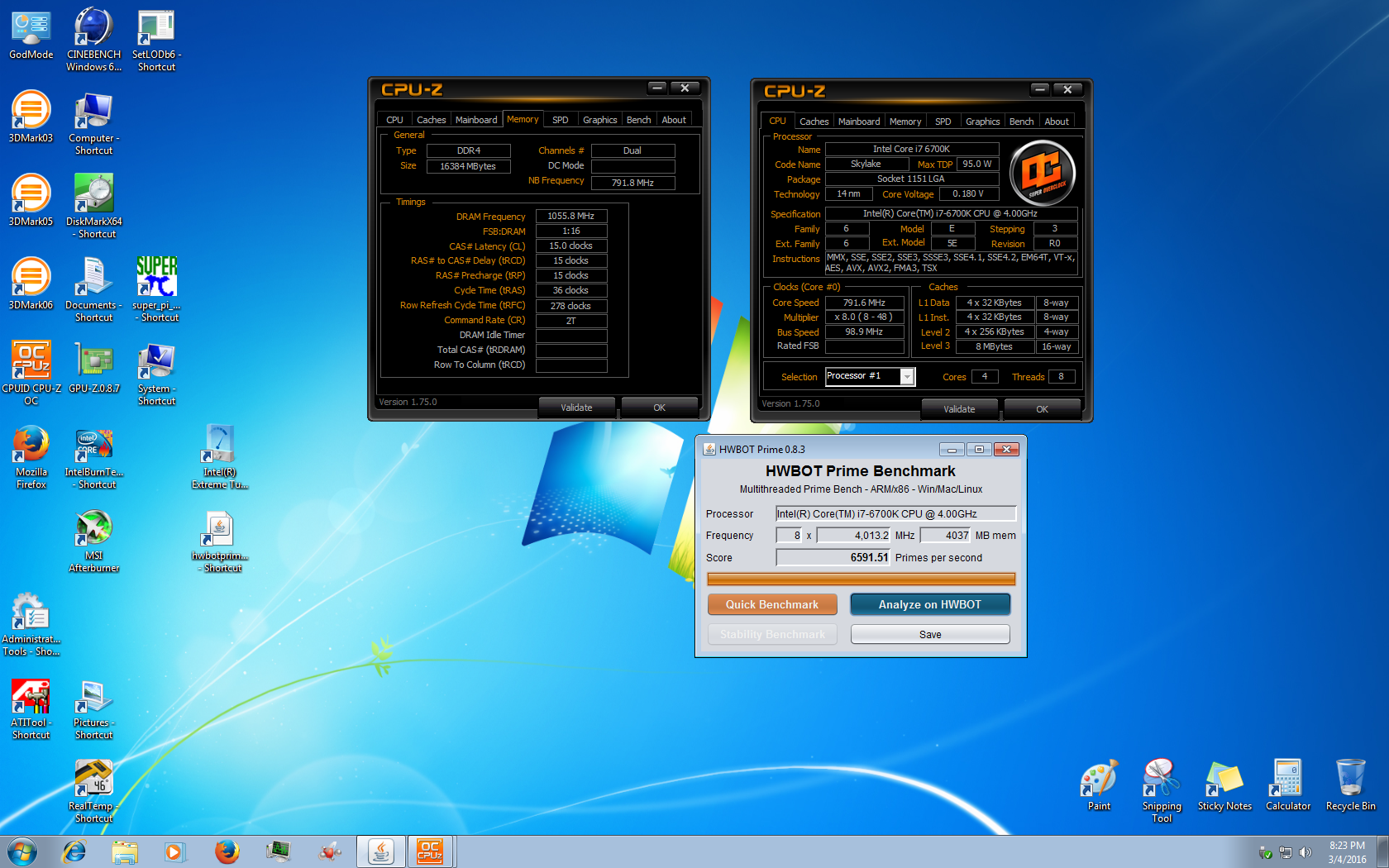Select the Computer shortcut icon
1389x868 pixels.
pos(93,123)
